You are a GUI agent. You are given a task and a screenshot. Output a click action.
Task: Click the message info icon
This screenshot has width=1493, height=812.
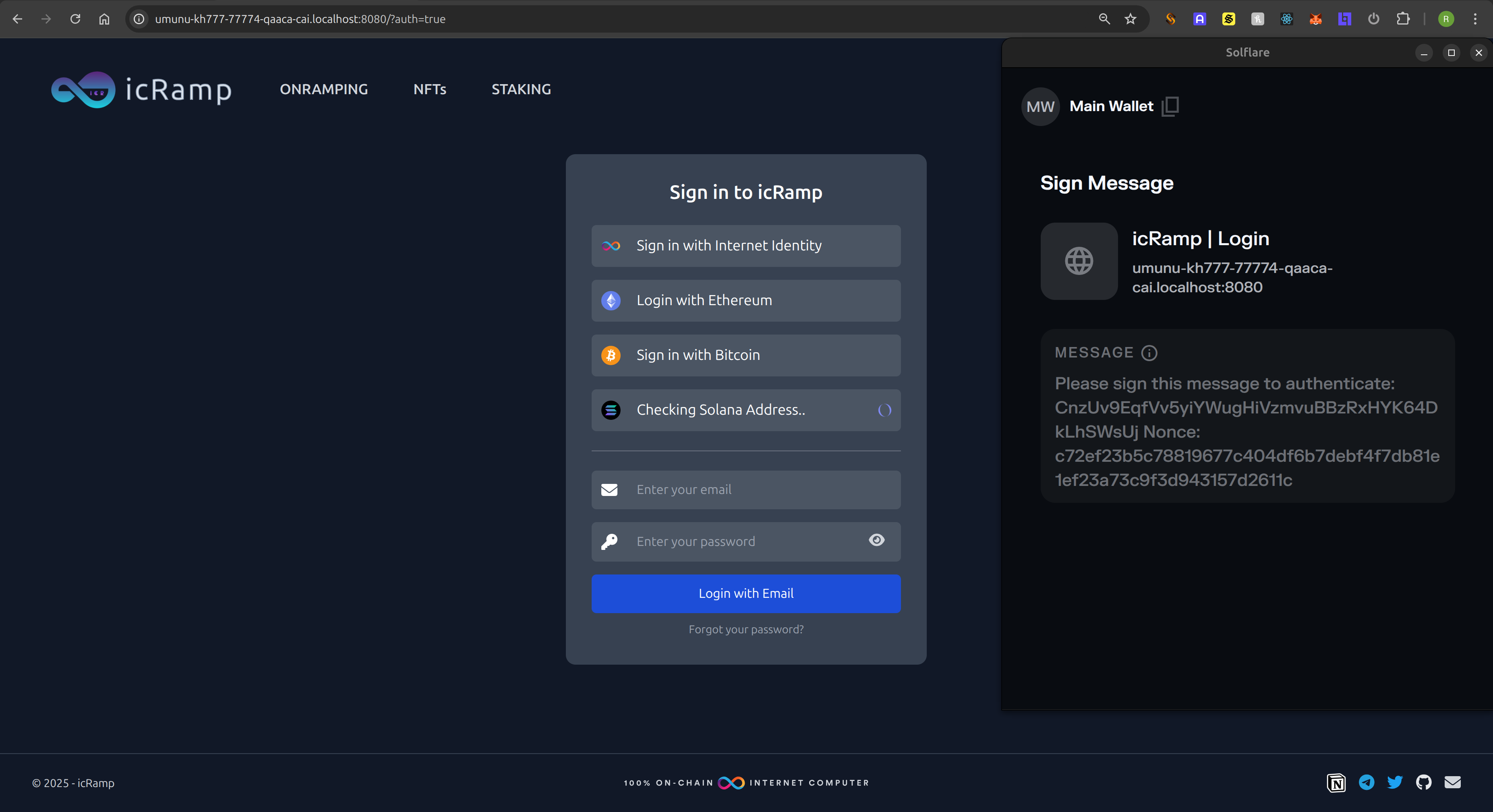(x=1149, y=353)
